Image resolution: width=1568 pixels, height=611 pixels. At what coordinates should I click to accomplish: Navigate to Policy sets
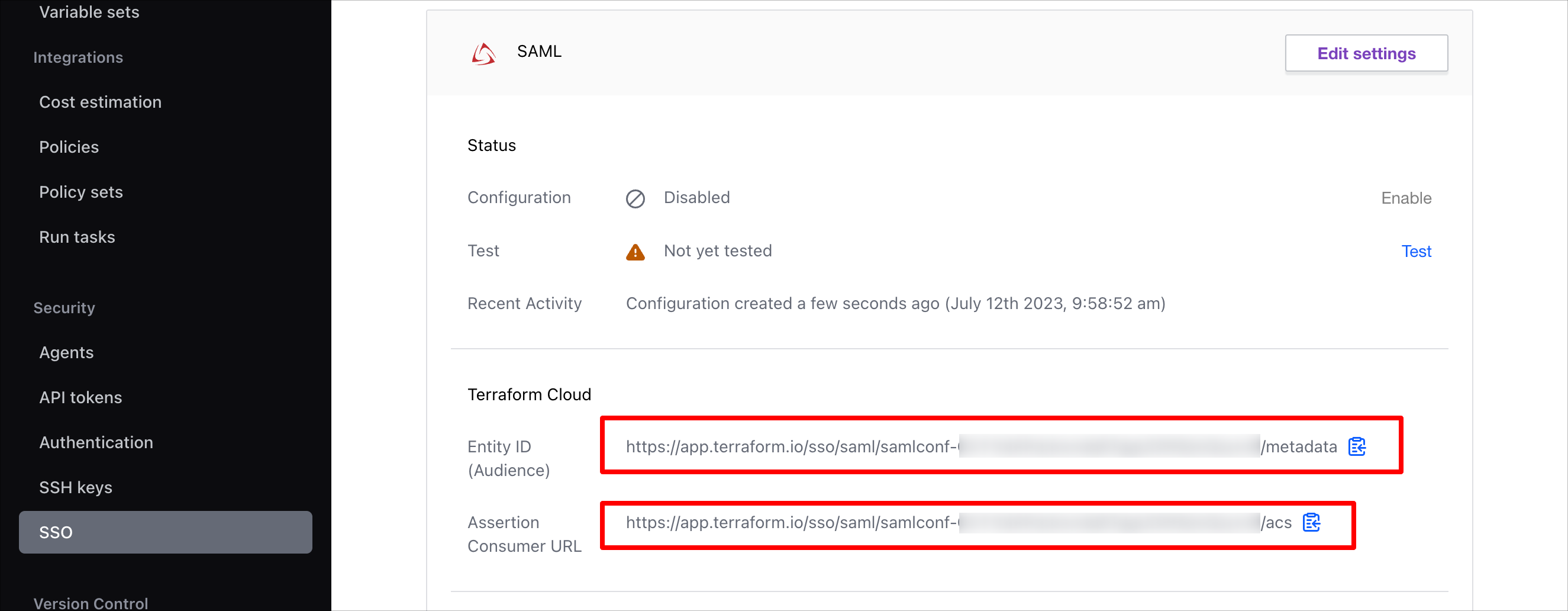click(81, 192)
